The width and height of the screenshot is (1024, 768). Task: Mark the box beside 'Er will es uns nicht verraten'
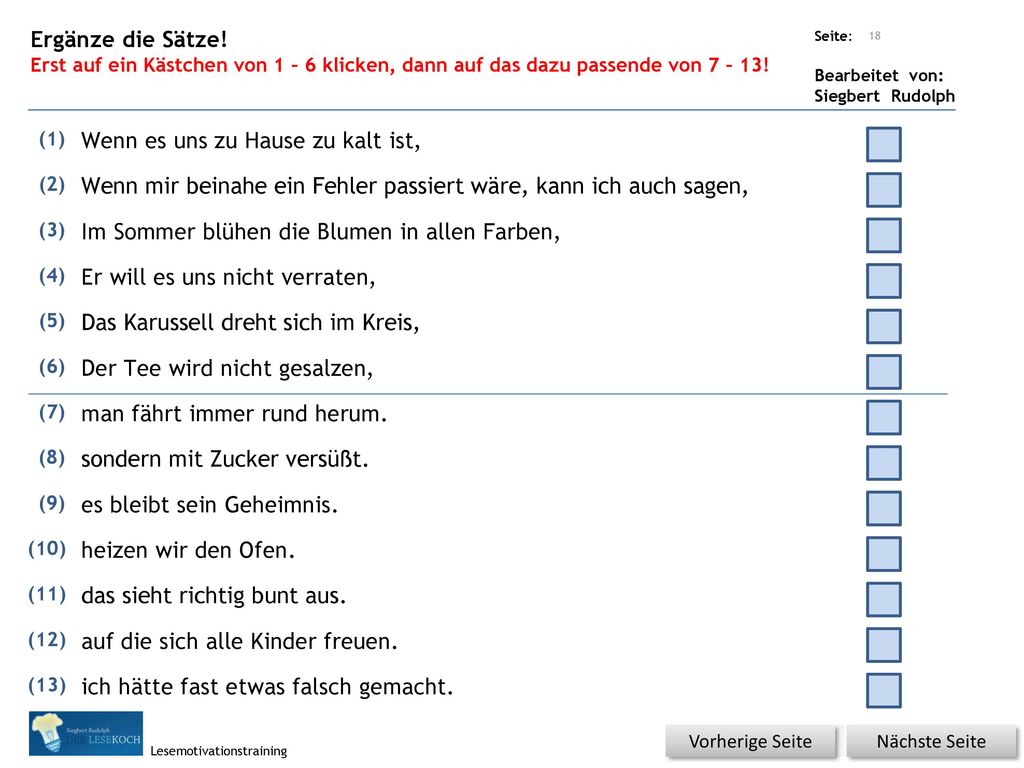(884, 281)
